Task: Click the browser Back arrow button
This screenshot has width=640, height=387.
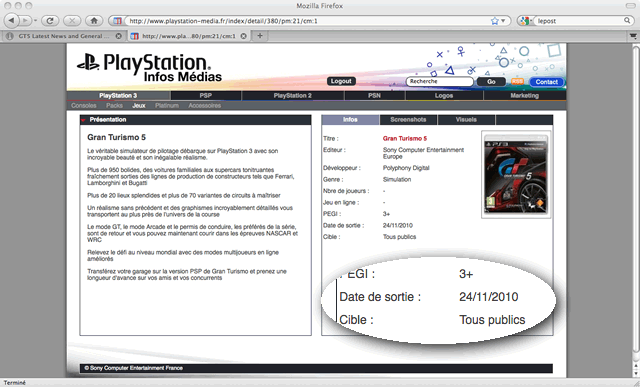Action: click(11, 20)
